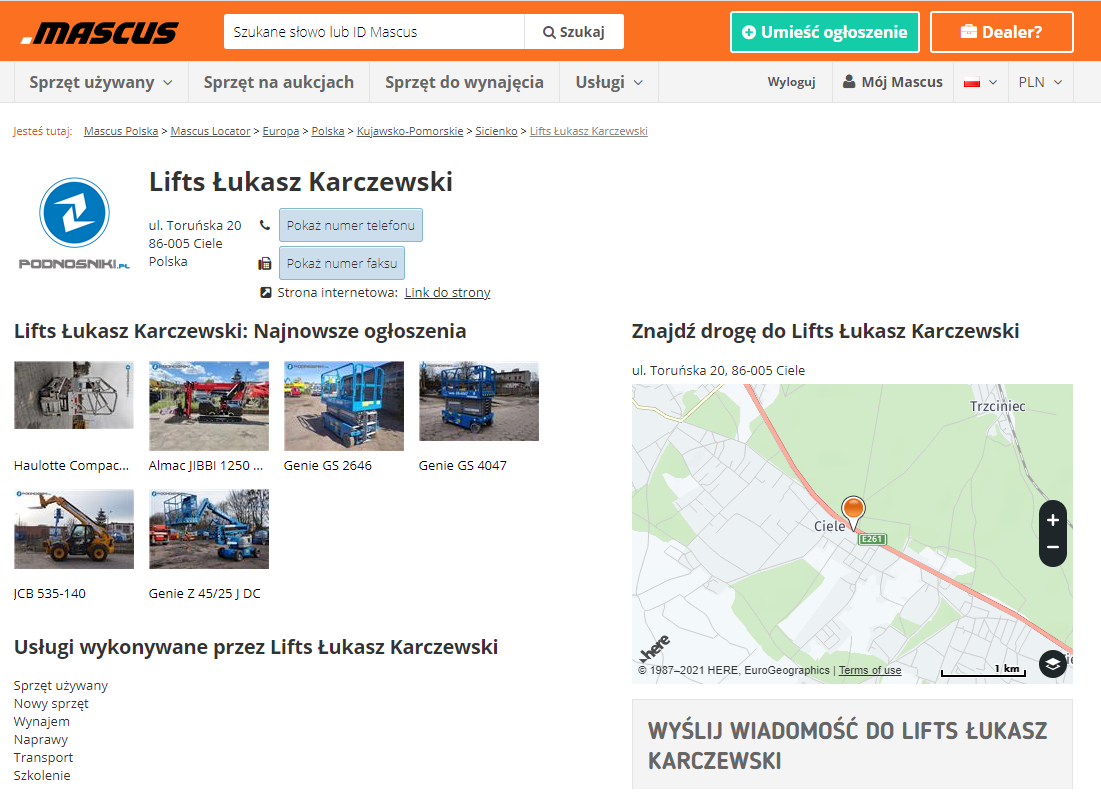The width and height of the screenshot is (1101, 793).
Task: Click the Kujawsko-Pomorskie breadcrumb link
Action: pos(410,131)
